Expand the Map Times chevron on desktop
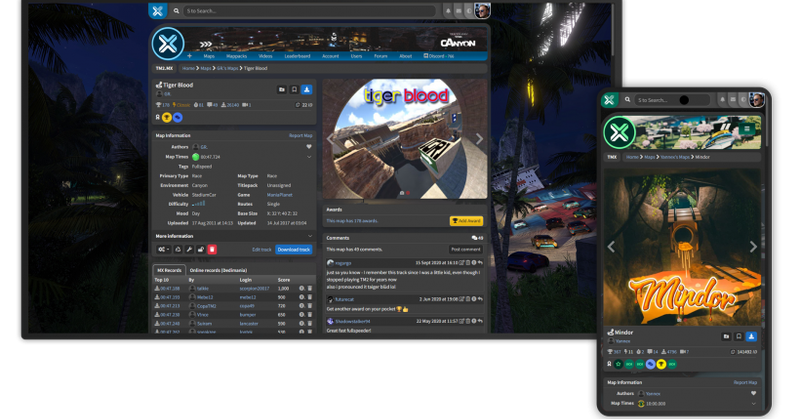 coord(309,157)
